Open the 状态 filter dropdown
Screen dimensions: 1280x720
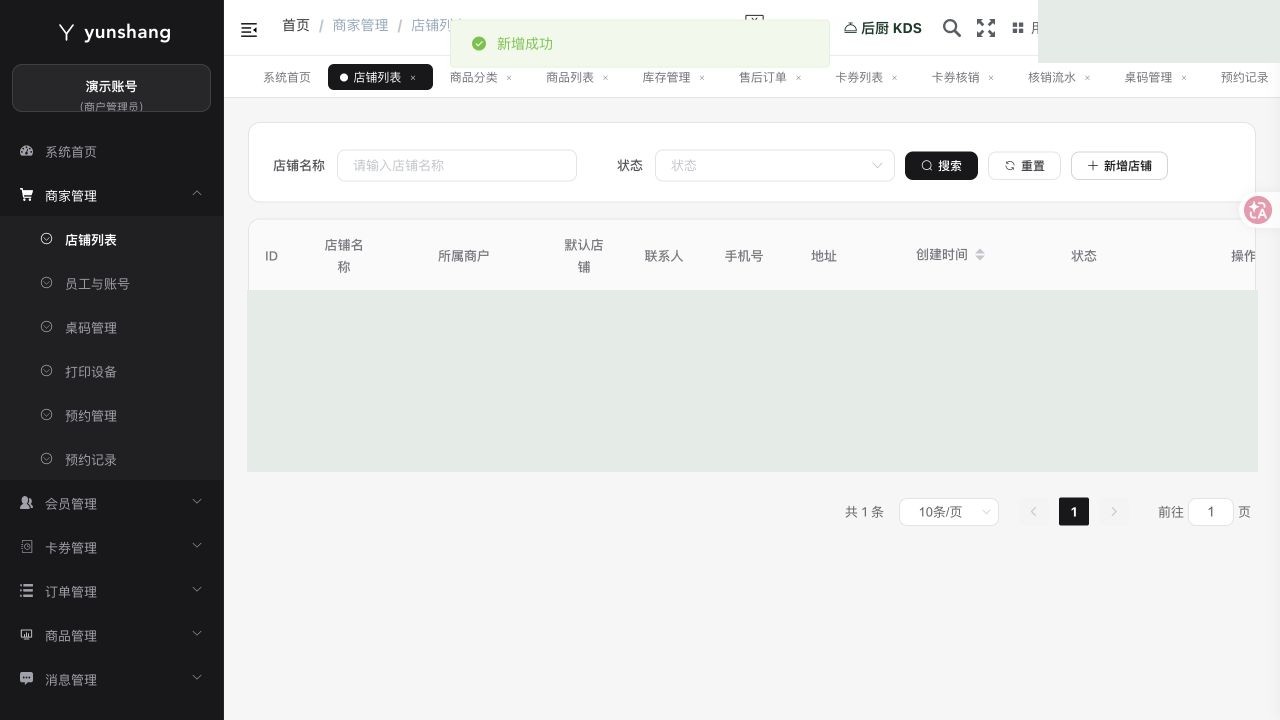(x=775, y=165)
